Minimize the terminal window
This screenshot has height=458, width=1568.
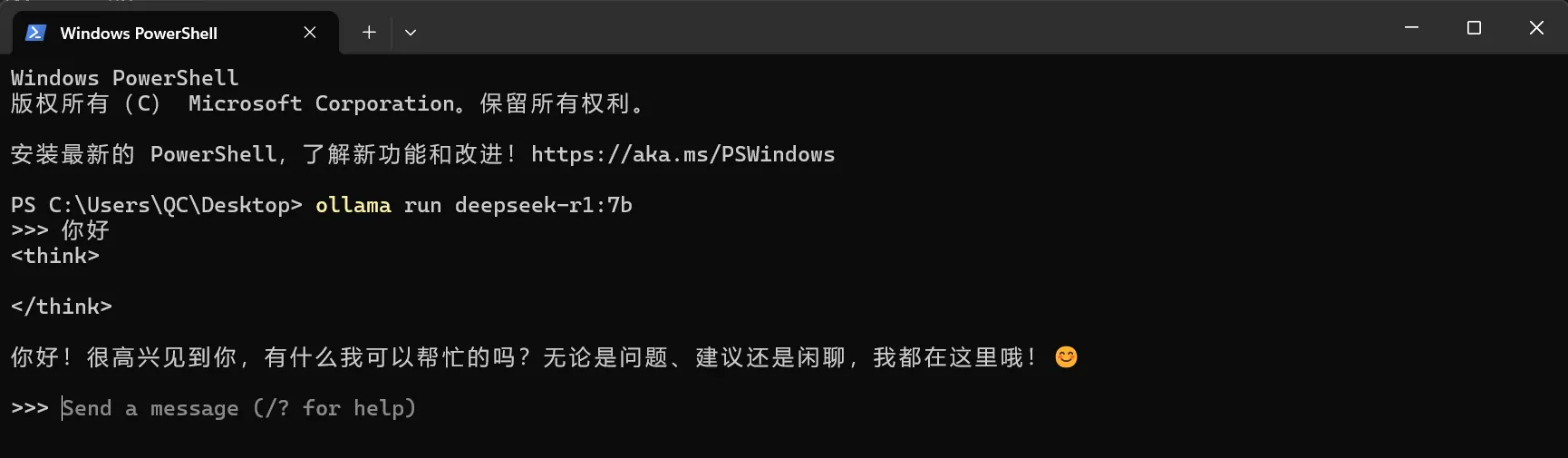click(x=1411, y=28)
